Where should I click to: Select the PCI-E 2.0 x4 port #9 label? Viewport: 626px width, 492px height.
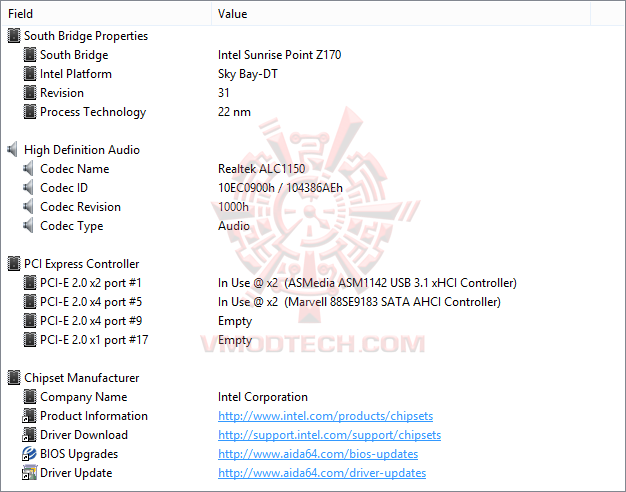pyautogui.click(x=91, y=321)
